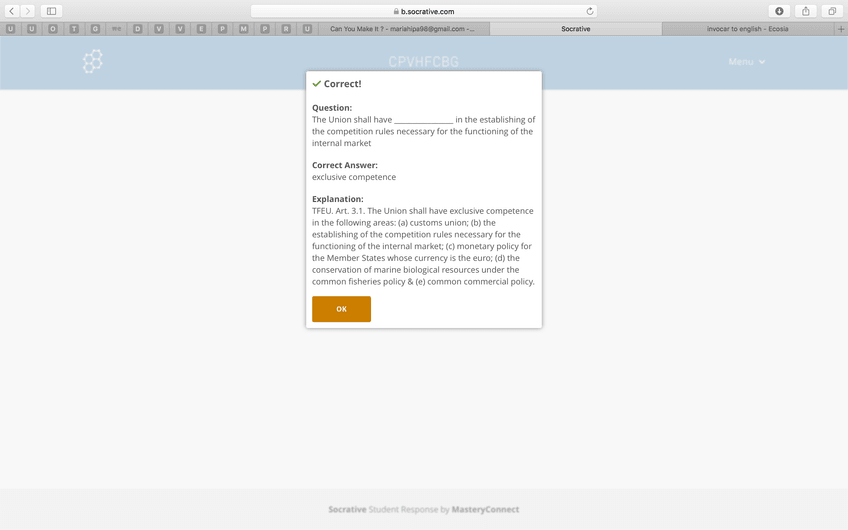The image size is (848, 530).
Task: Open the pinned tab labeled D
Action: point(137,29)
